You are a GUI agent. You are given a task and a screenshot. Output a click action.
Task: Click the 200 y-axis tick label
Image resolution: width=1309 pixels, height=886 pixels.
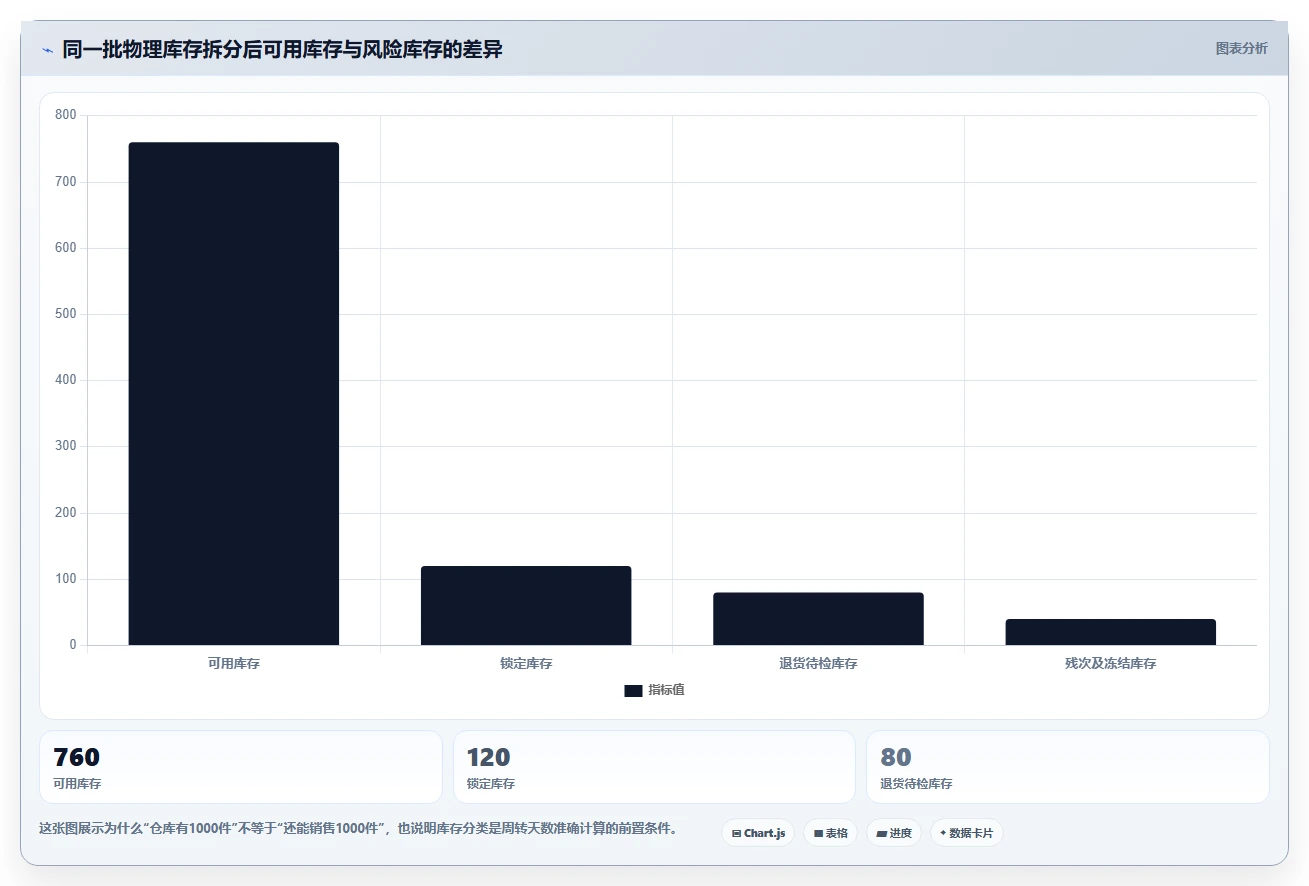pos(66,513)
